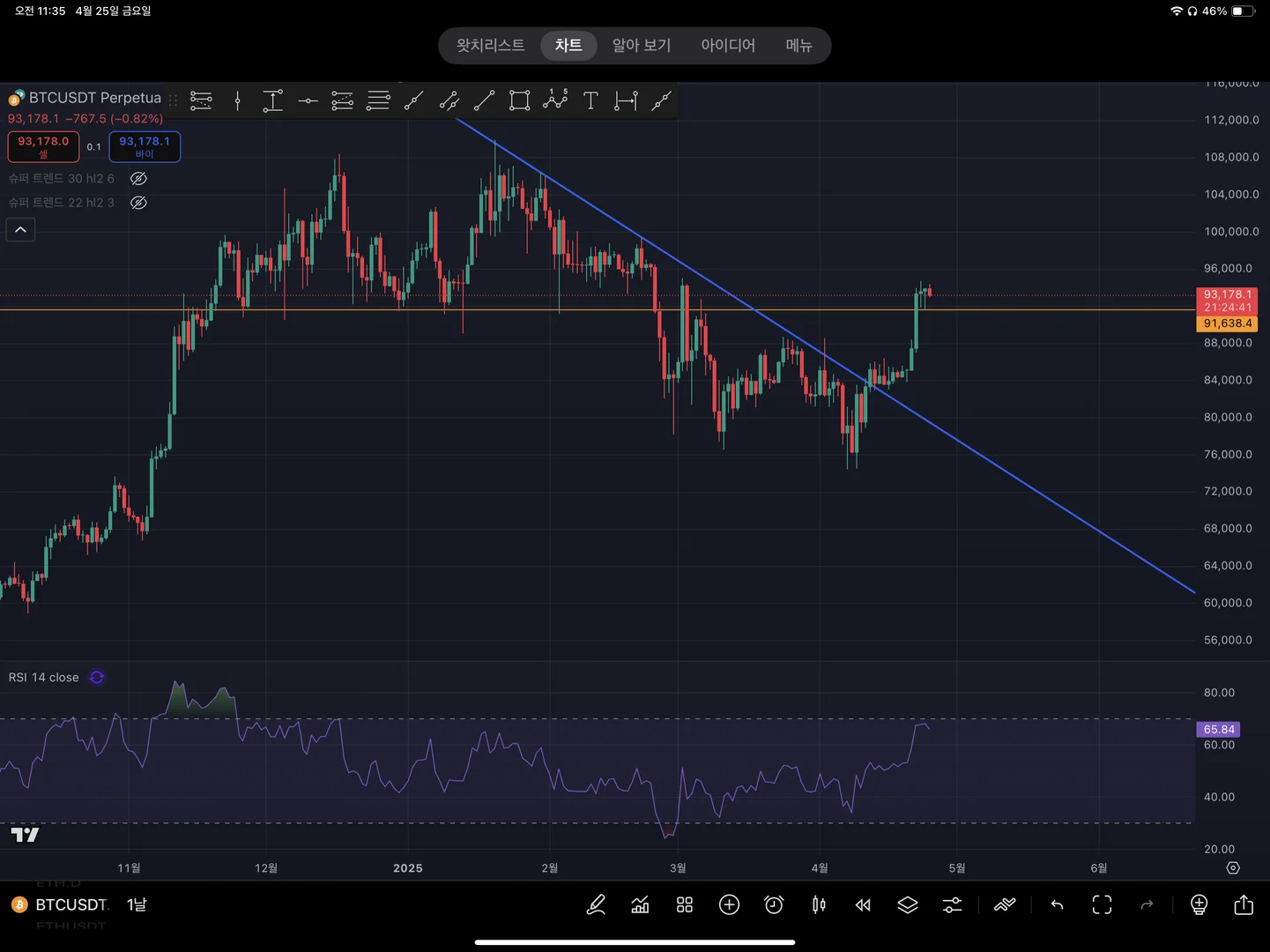The image size is (1270, 952).
Task: Select the Elliott wave 1-5 pattern tool
Action: pos(555,100)
